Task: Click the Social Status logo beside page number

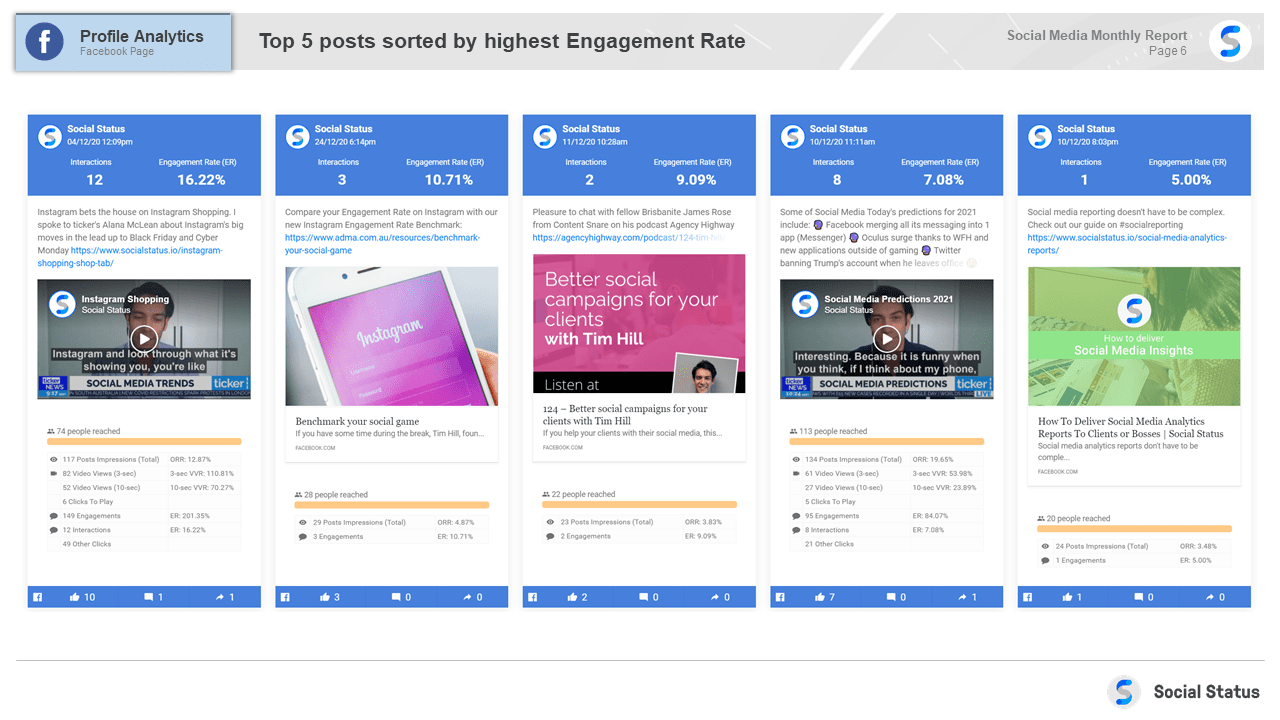Action: (1230, 42)
